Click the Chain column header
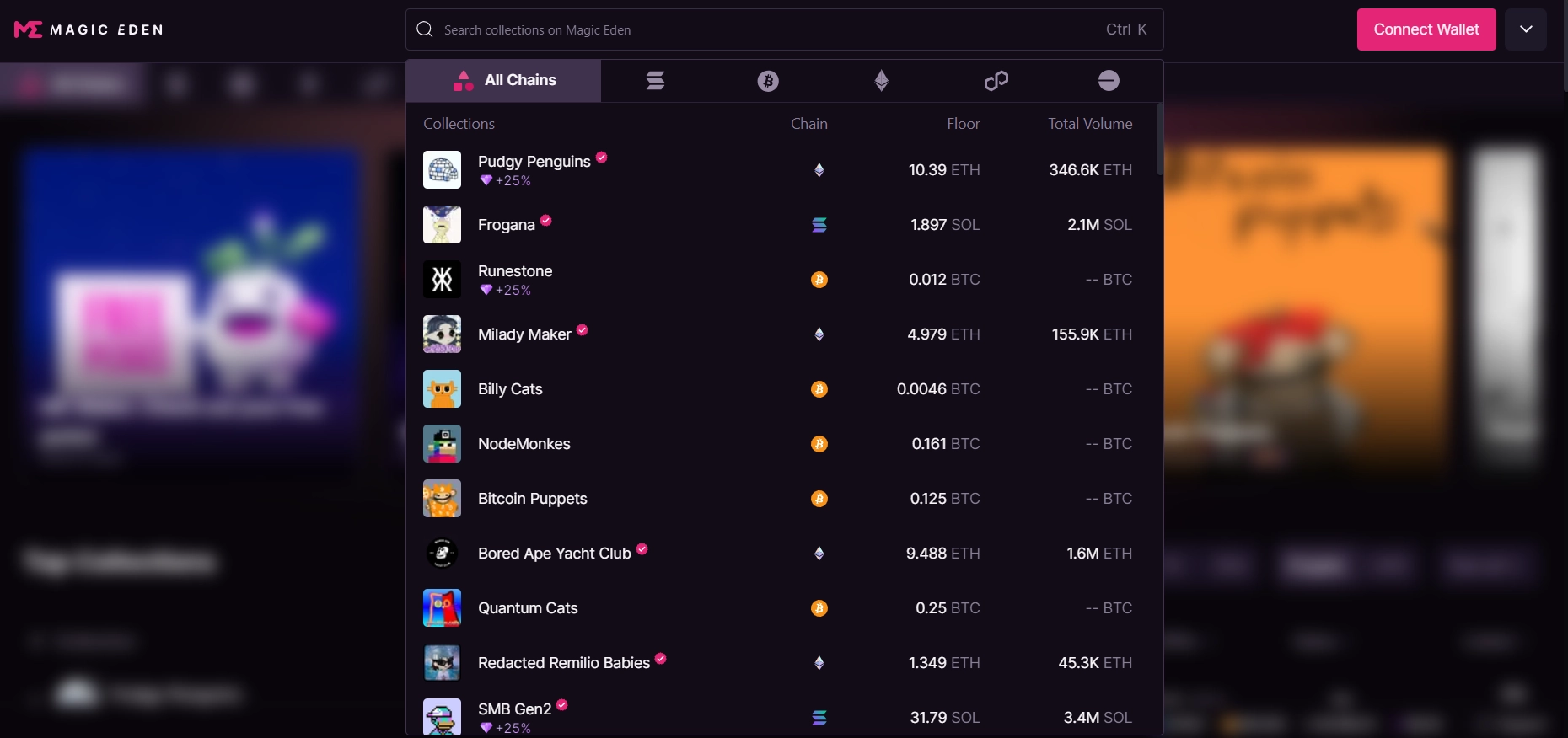Viewport: 1568px width, 738px height. (809, 124)
